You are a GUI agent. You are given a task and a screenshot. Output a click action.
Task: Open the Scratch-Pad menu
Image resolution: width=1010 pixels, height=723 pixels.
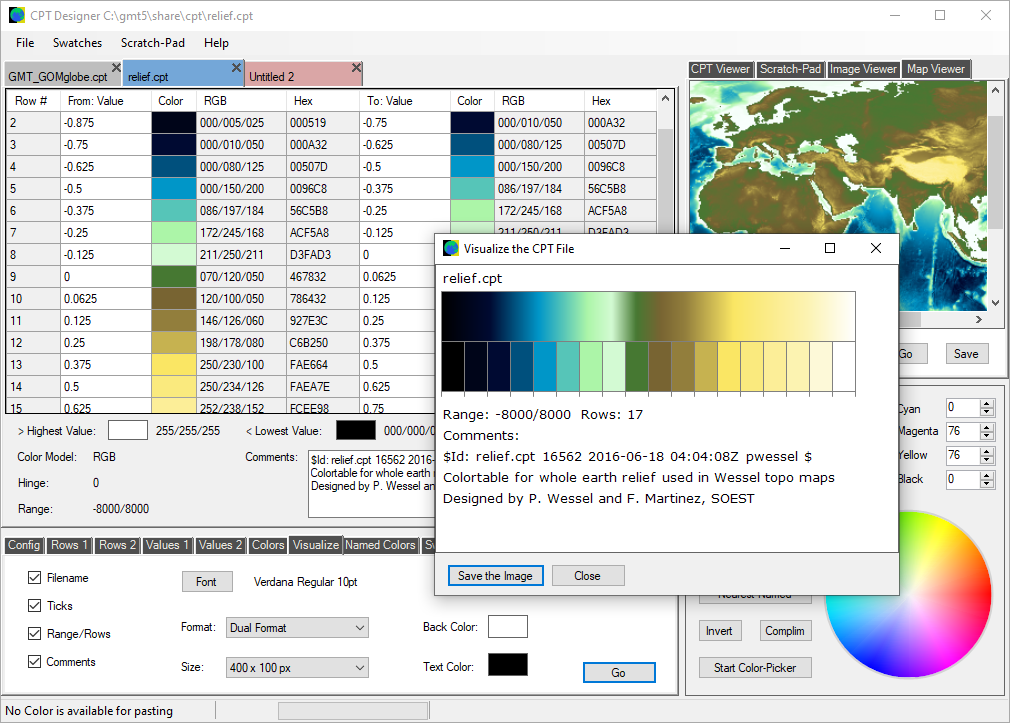(153, 43)
